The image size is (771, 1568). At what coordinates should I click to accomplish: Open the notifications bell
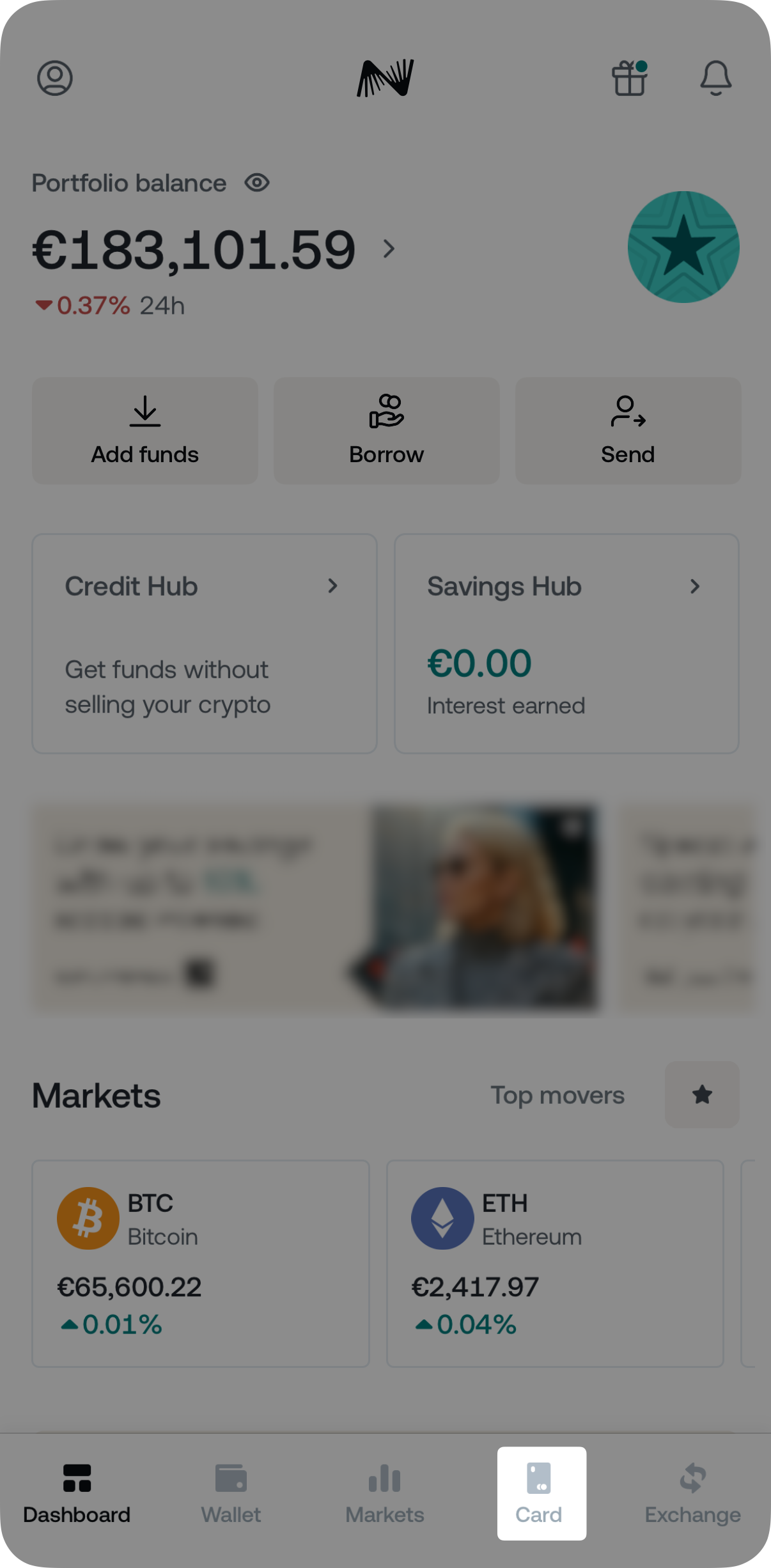coord(715,78)
